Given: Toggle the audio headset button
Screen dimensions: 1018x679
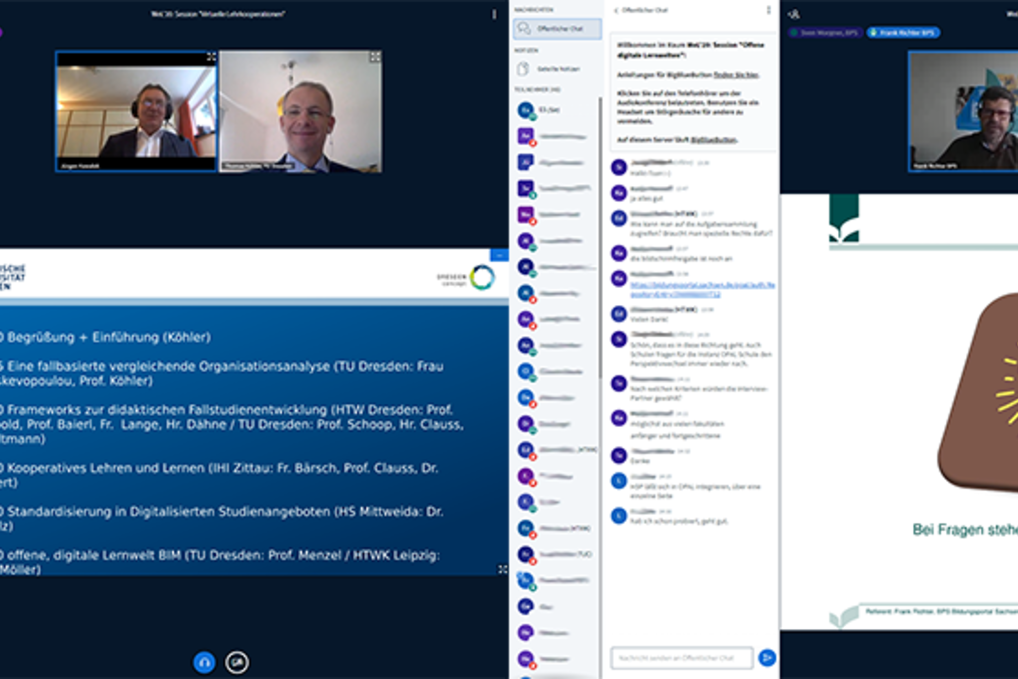Looking at the screenshot, I should pos(204,662).
